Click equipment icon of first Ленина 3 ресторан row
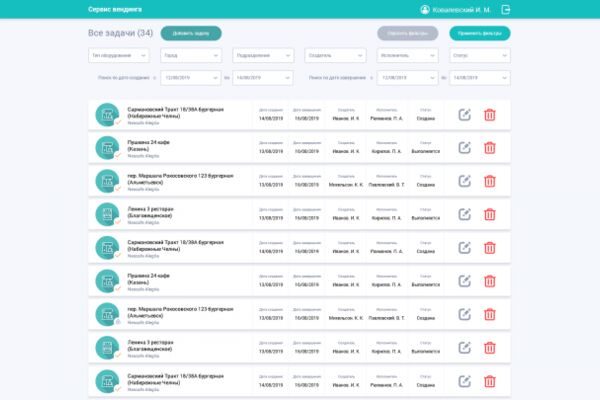The image size is (600, 400). click(x=107, y=214)
